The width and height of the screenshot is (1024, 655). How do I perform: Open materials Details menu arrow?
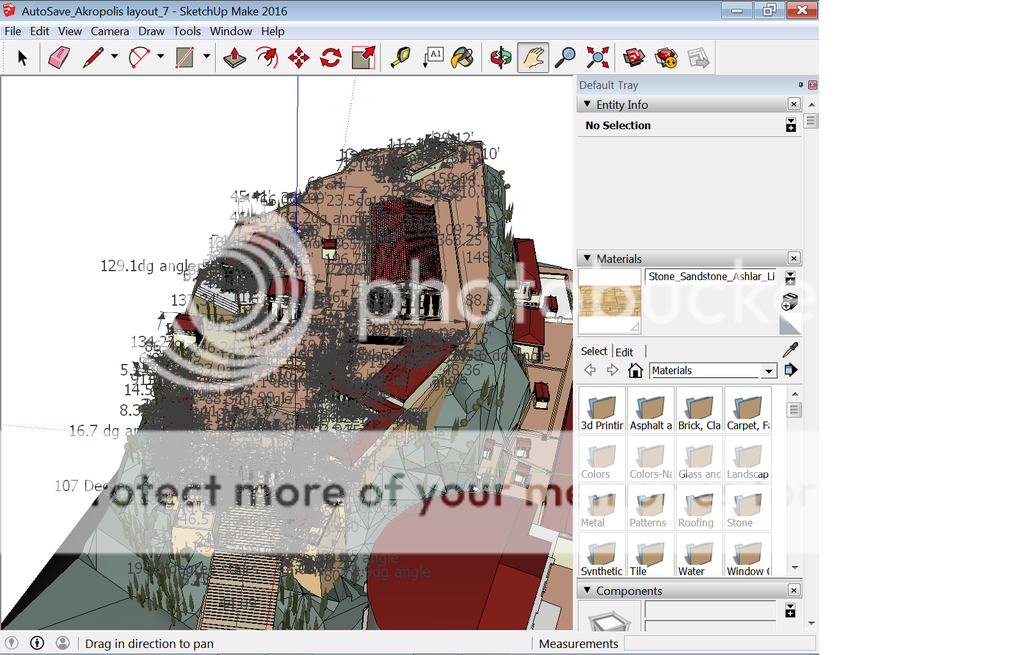(x=790, y=370)
